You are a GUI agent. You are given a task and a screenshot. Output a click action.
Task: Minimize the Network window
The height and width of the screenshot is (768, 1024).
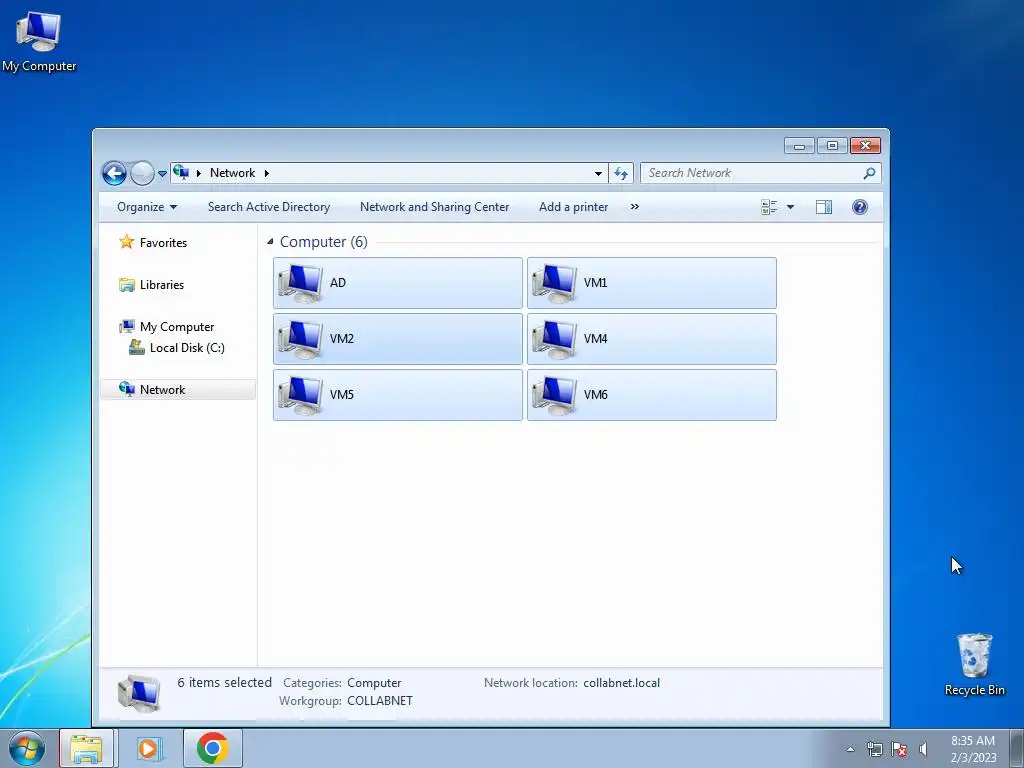click(799, 146)
